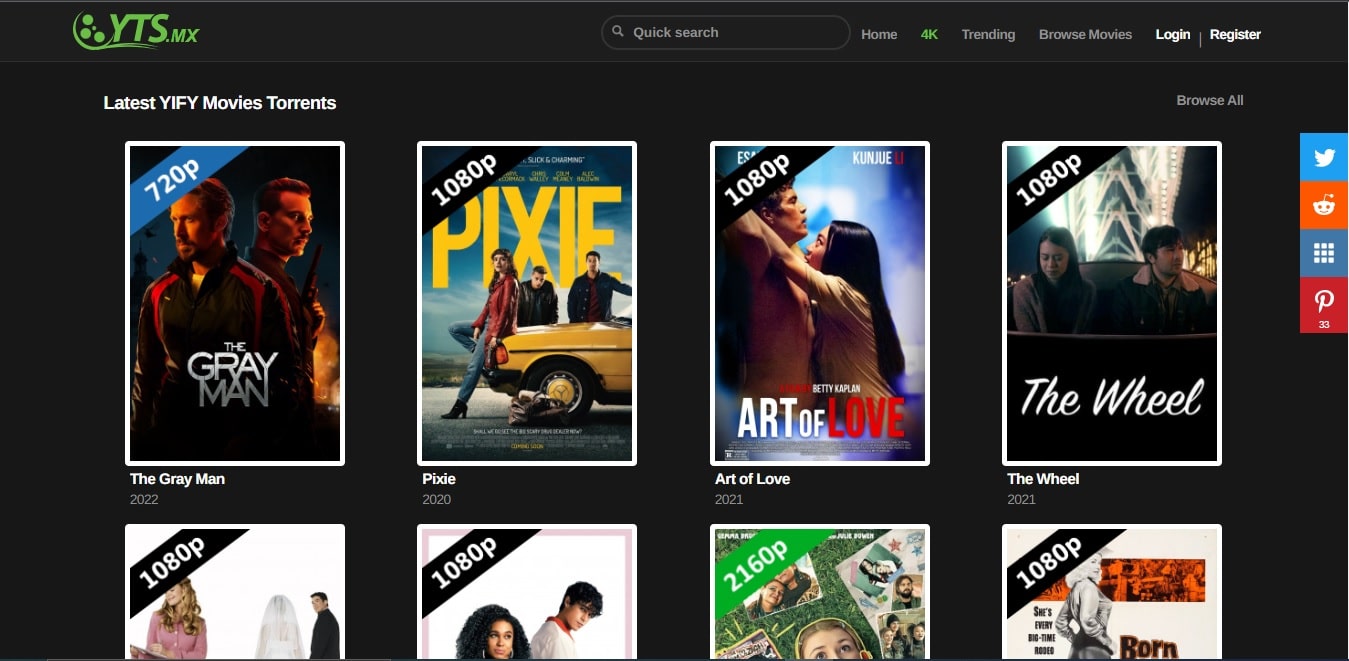Open the Art of Love poster

[820, 303]
